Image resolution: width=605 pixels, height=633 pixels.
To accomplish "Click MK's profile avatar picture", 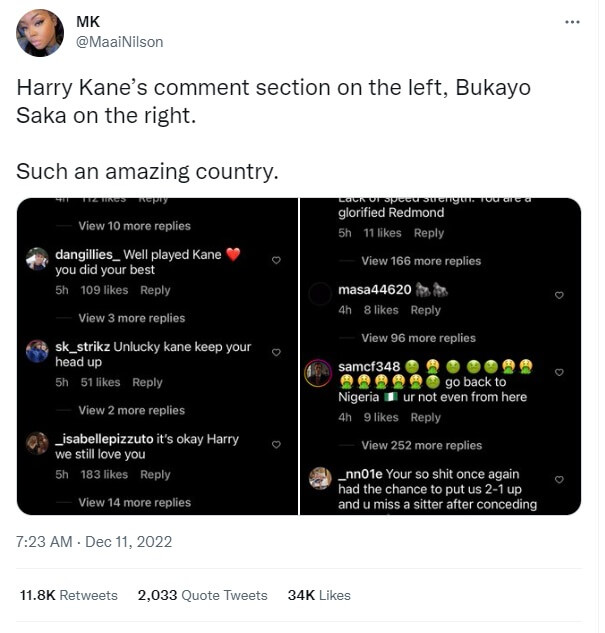I will (x=40, y=32).
